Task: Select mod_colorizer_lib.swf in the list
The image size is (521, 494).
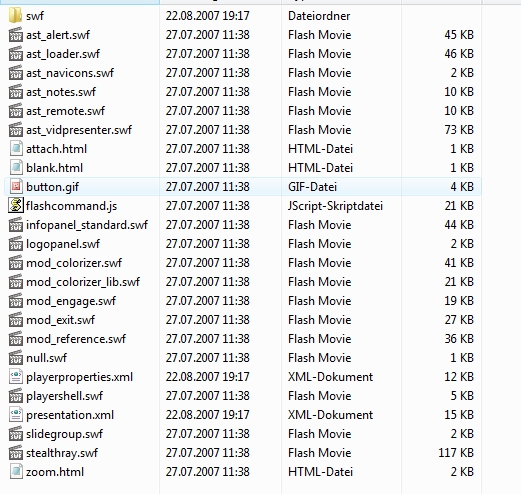Action: click(x=83, y=282)
